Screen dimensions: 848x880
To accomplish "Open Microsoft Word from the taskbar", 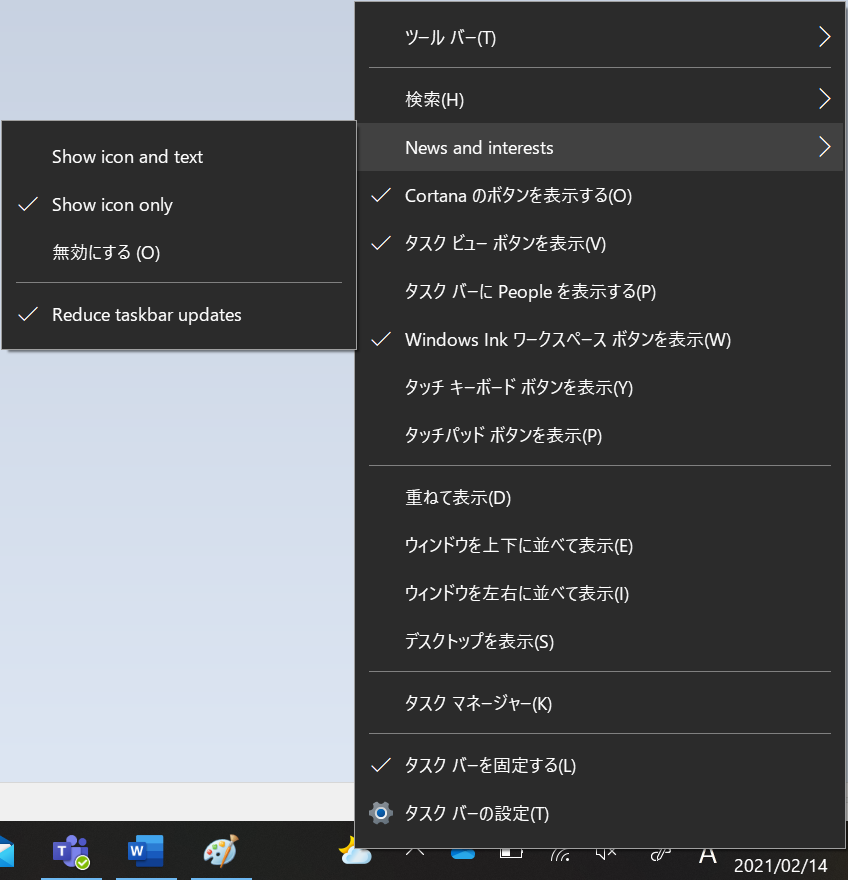I will click(x=146, y=851).
